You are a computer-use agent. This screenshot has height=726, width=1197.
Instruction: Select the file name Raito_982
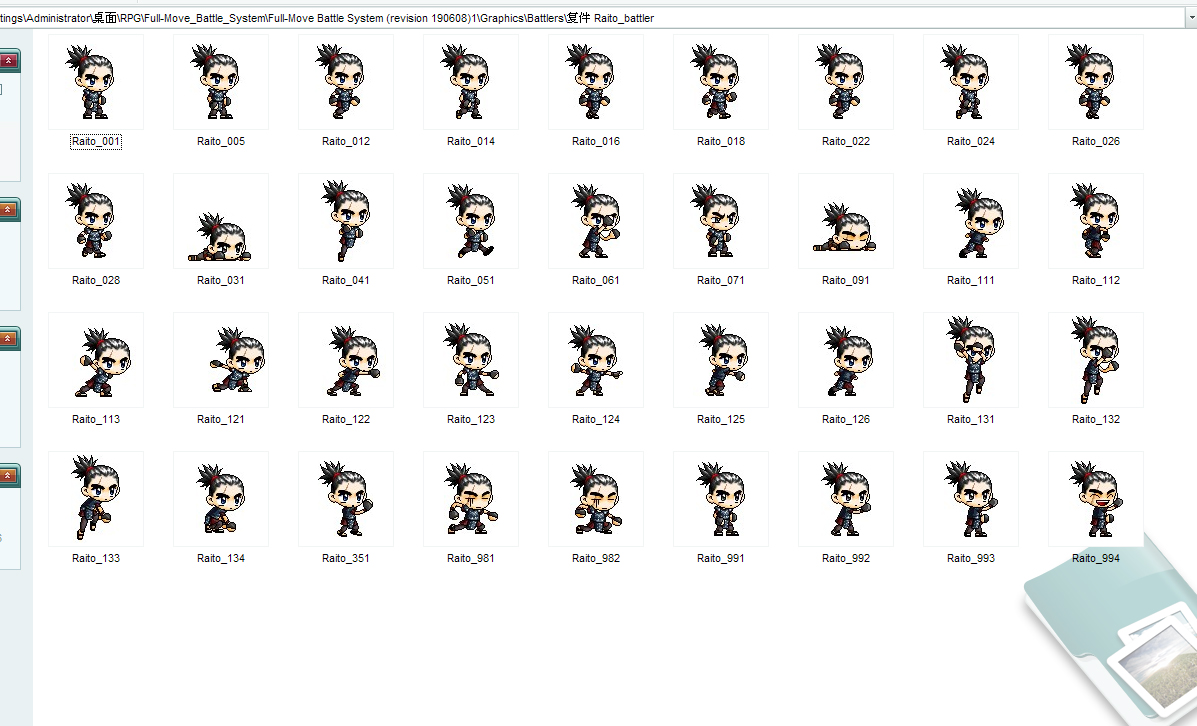596,558
